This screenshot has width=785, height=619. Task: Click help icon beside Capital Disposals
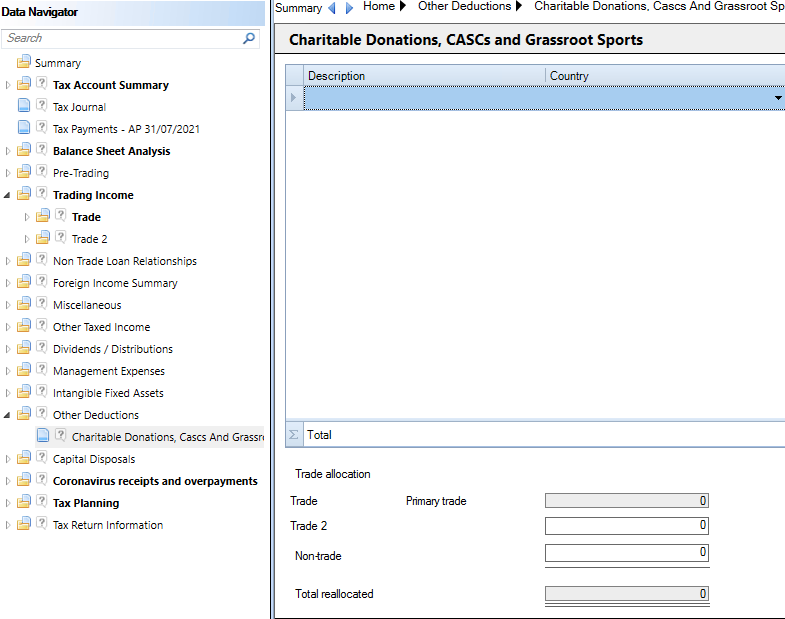tap(42, 458)
